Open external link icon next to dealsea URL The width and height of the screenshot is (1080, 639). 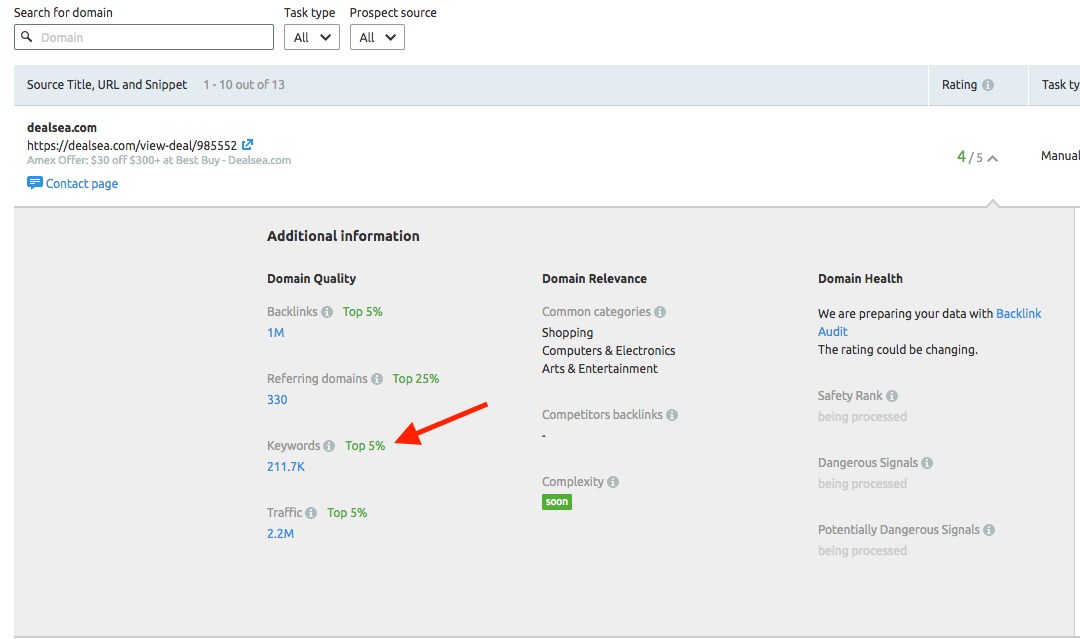(247, 145)
